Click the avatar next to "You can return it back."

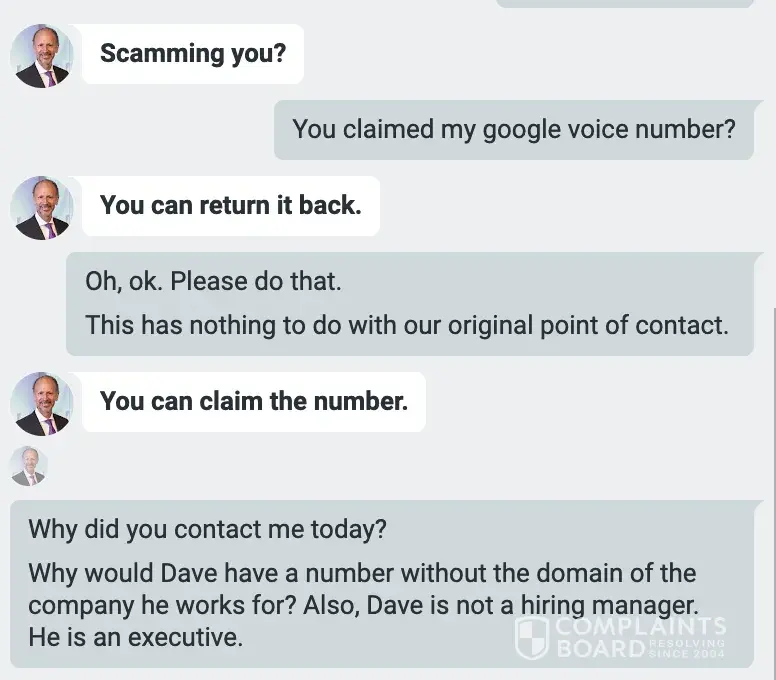[42, 207]
